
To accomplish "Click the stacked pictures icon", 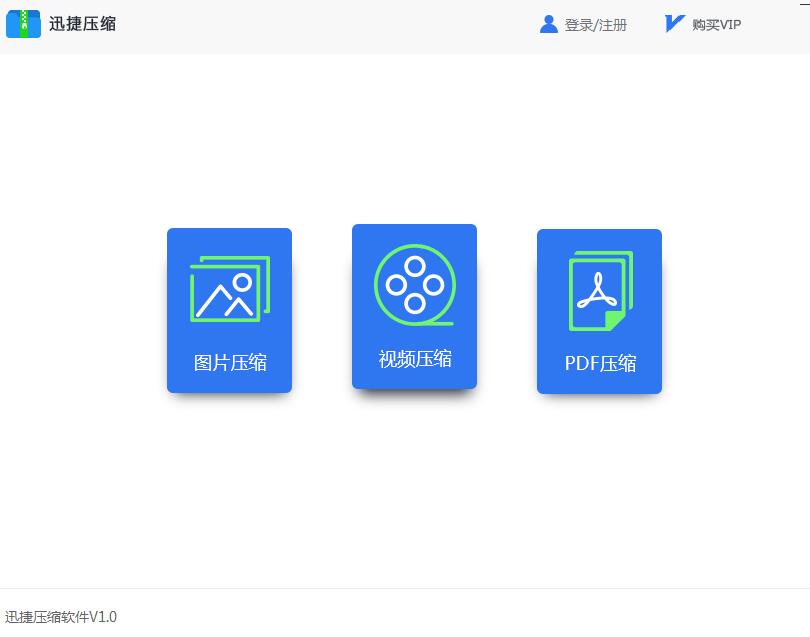I will (x=230, y=289).
